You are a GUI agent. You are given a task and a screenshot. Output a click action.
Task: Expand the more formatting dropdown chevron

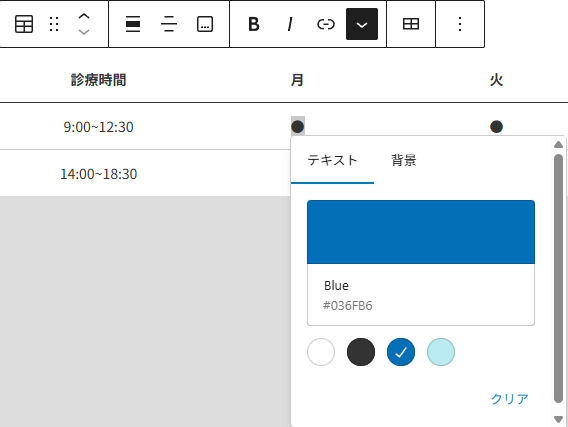click(x=362, y=24)
